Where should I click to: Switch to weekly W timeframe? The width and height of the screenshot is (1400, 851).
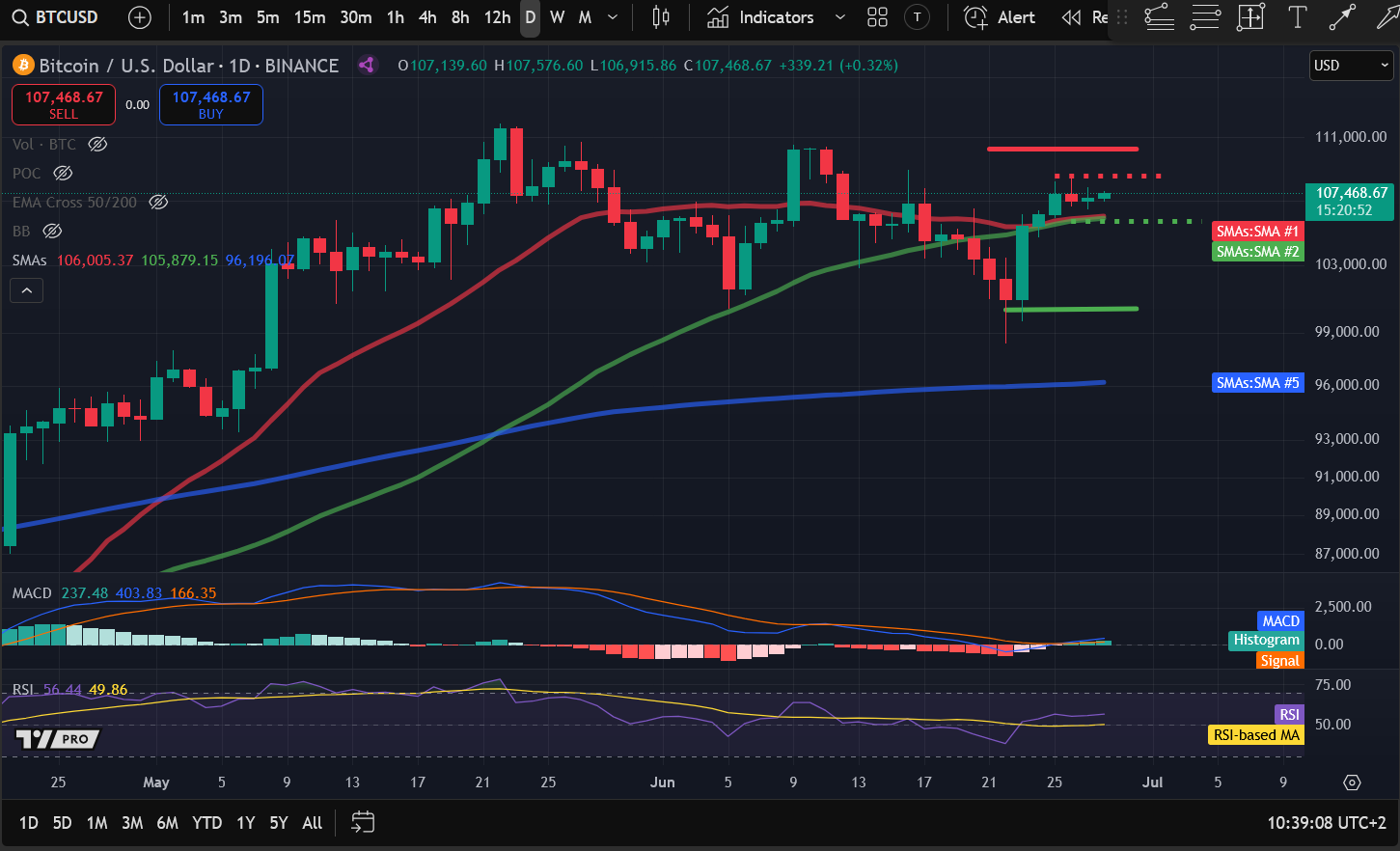tap(558, 17)
